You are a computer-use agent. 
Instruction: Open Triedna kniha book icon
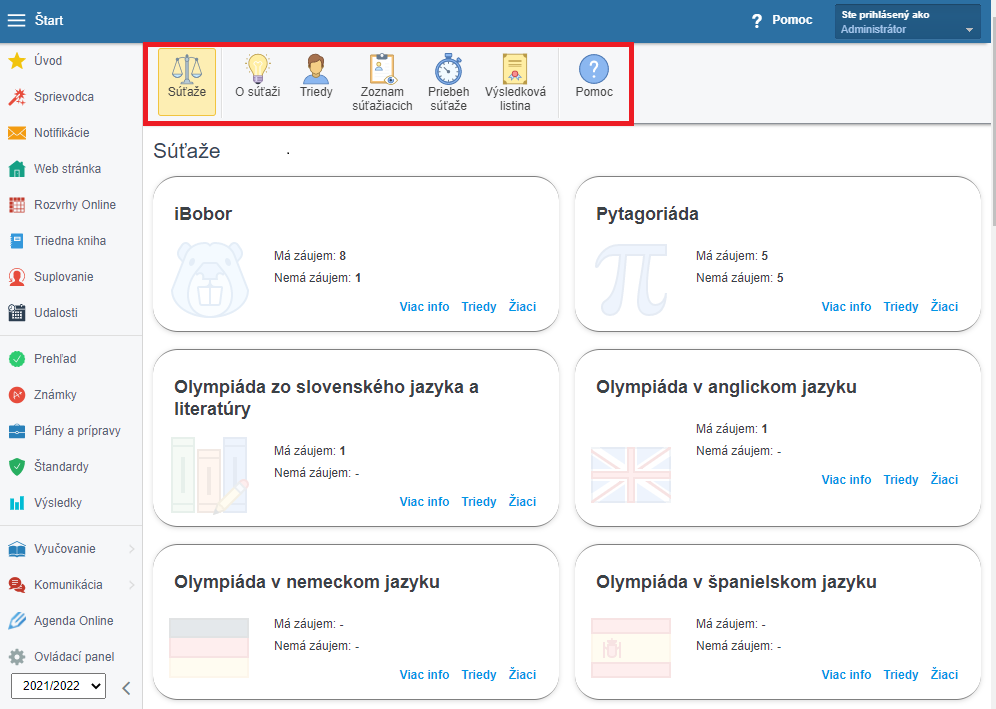(x=17, y=241)
